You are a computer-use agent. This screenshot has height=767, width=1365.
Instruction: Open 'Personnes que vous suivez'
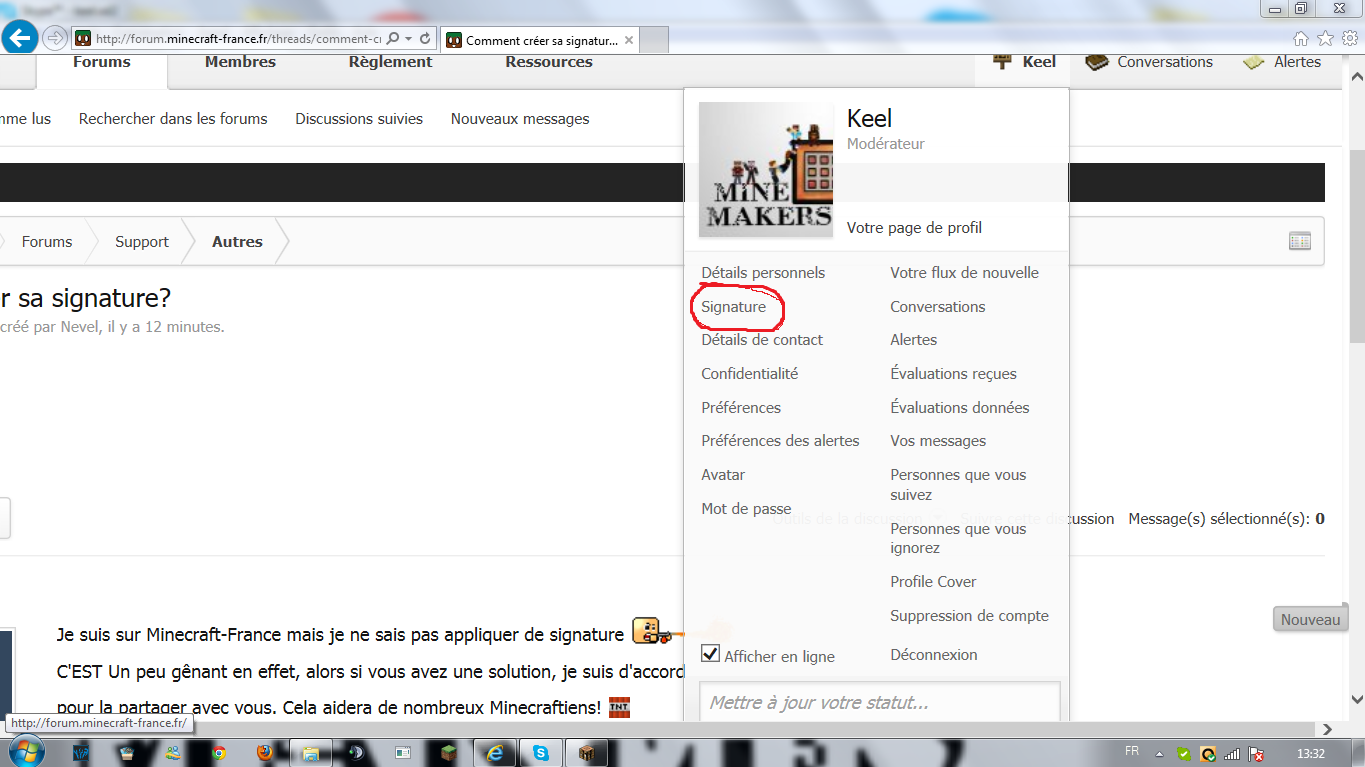coord(959,485)
